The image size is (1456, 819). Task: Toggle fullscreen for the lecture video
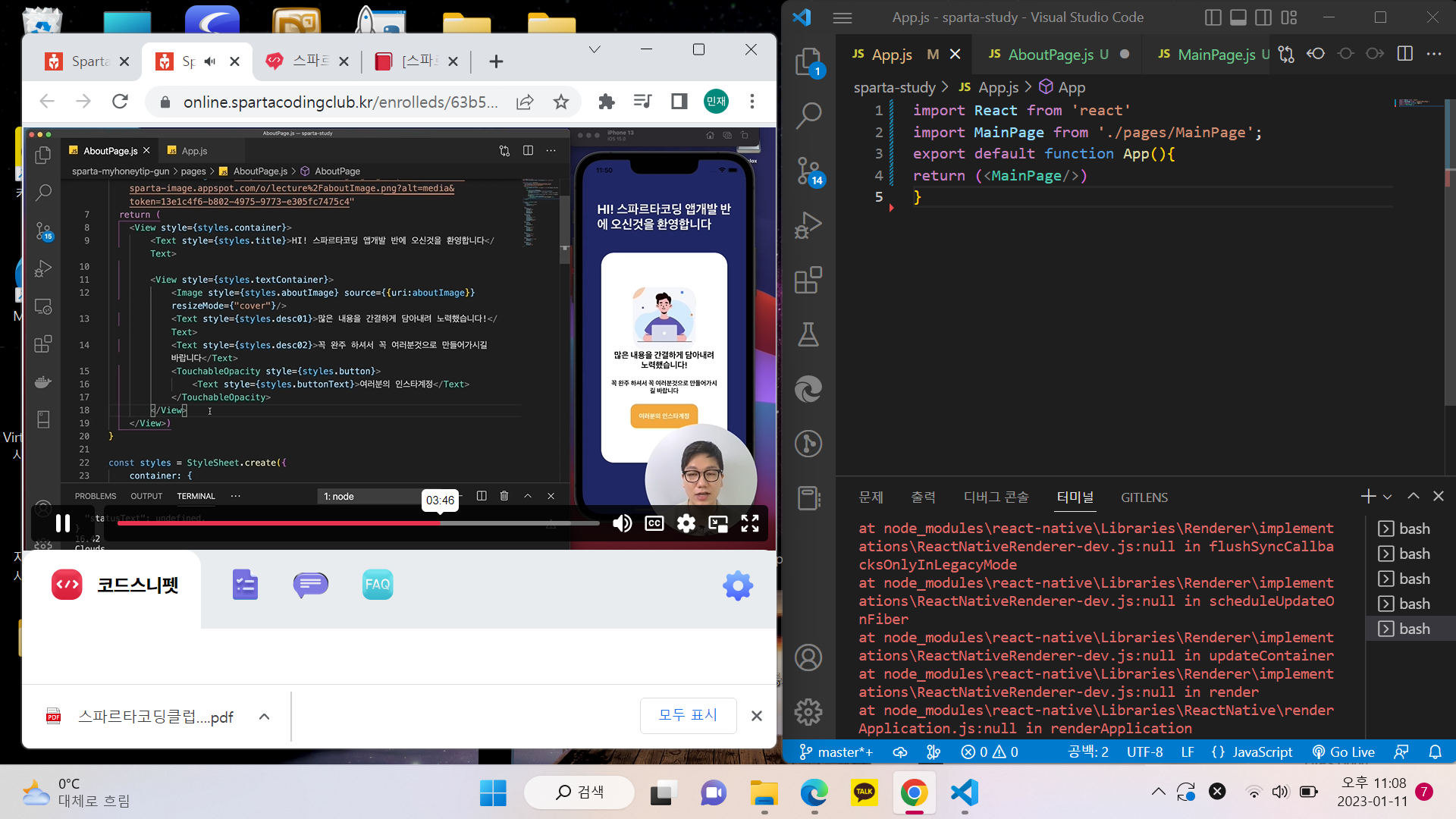pyautogui.click(x=750, y=523)
